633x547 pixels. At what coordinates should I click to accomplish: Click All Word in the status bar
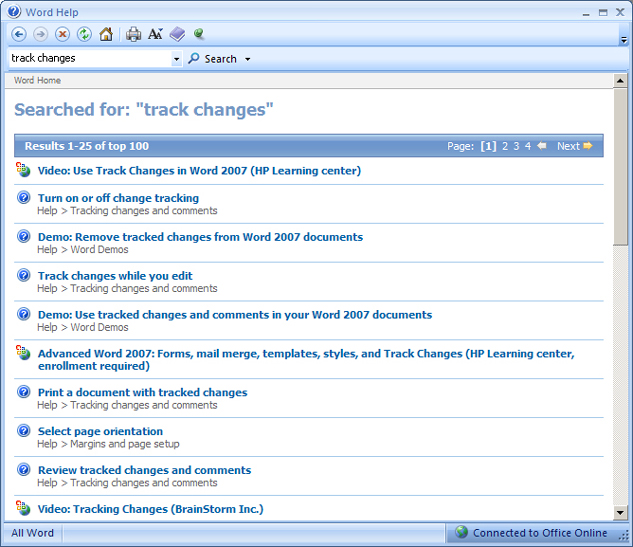tap(32, 533)
